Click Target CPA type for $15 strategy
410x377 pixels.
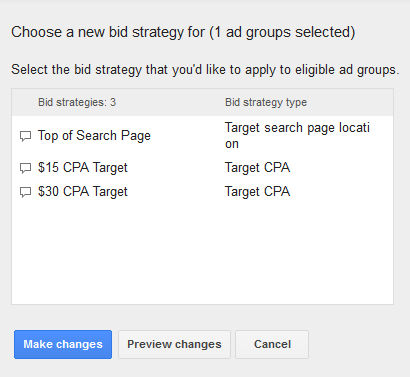[257, 168]
